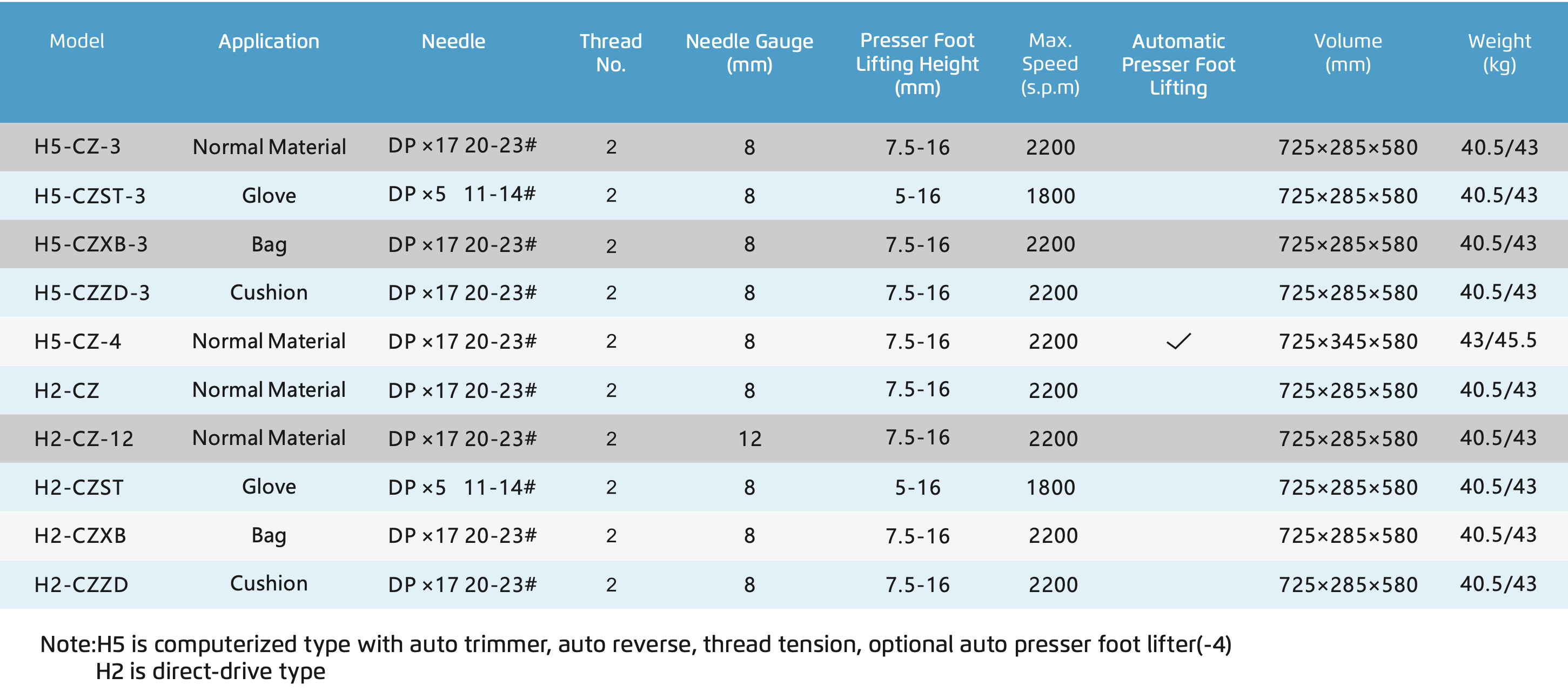Select the Weight (kg) column header
Image resolution: width=1568 pixels, height=691 pixels.
pos(1499,52)
